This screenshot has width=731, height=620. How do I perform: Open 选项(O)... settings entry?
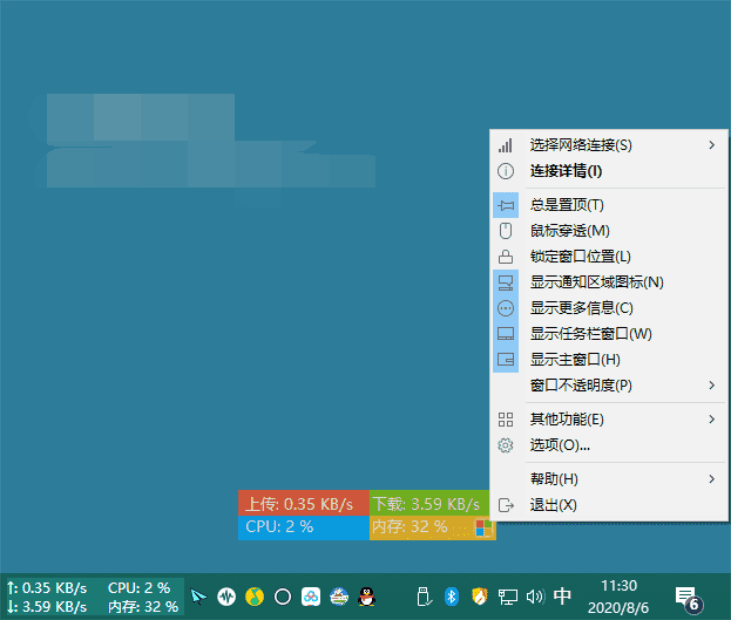(609, 445)
